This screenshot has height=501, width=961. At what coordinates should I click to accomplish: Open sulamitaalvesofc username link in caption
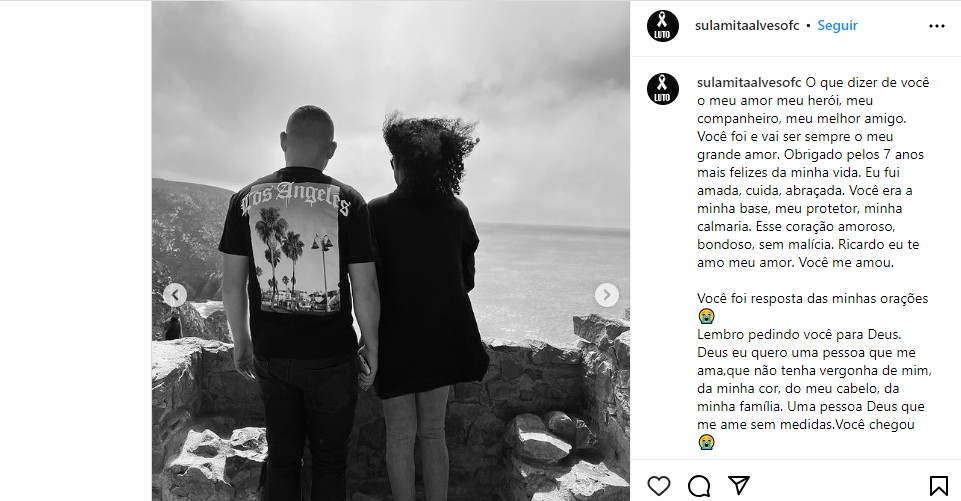749,82
